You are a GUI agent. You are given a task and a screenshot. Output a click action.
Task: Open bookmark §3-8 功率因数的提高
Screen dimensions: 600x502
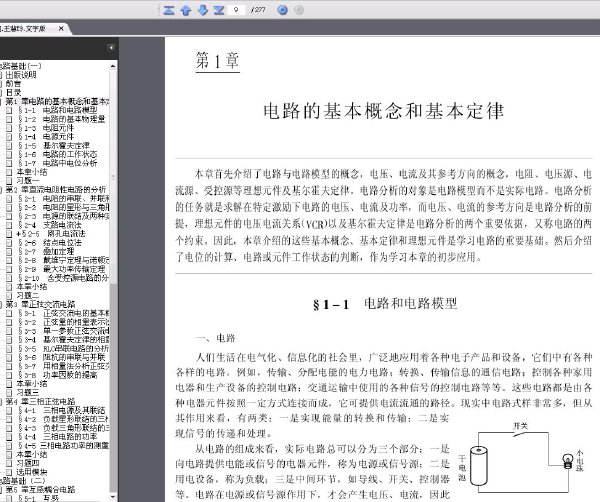coord(57,375)
